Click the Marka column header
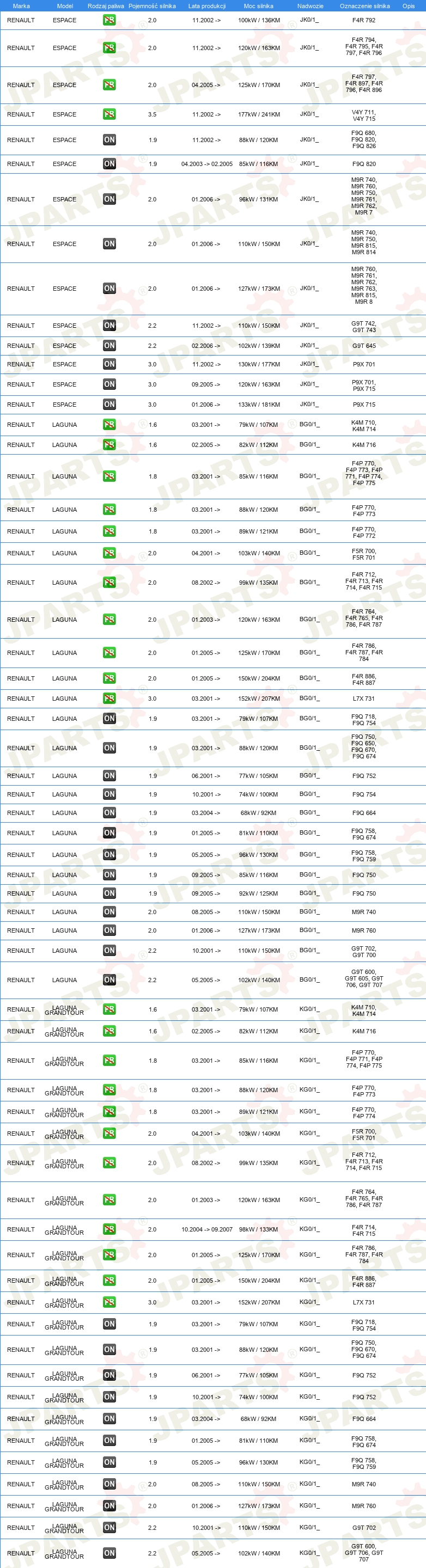426x1568 pixels. click(21, 6)
